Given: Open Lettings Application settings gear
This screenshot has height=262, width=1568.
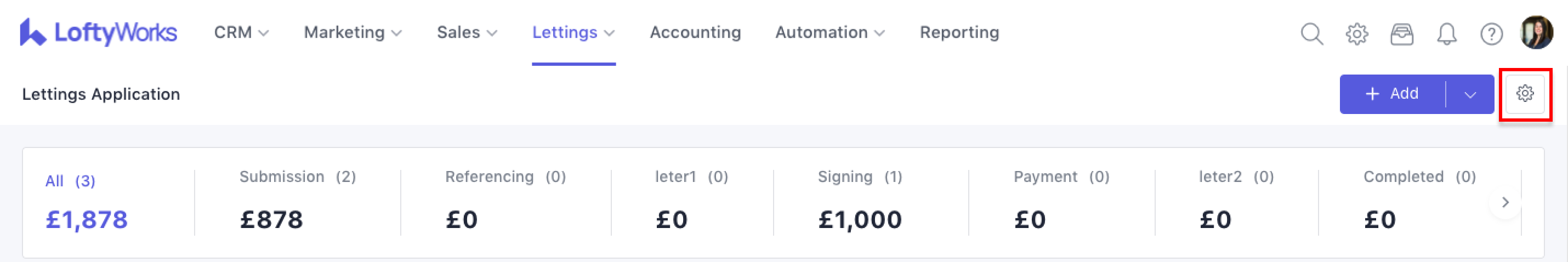Looking at the screenshot, I should click(x=1524, y=94).
